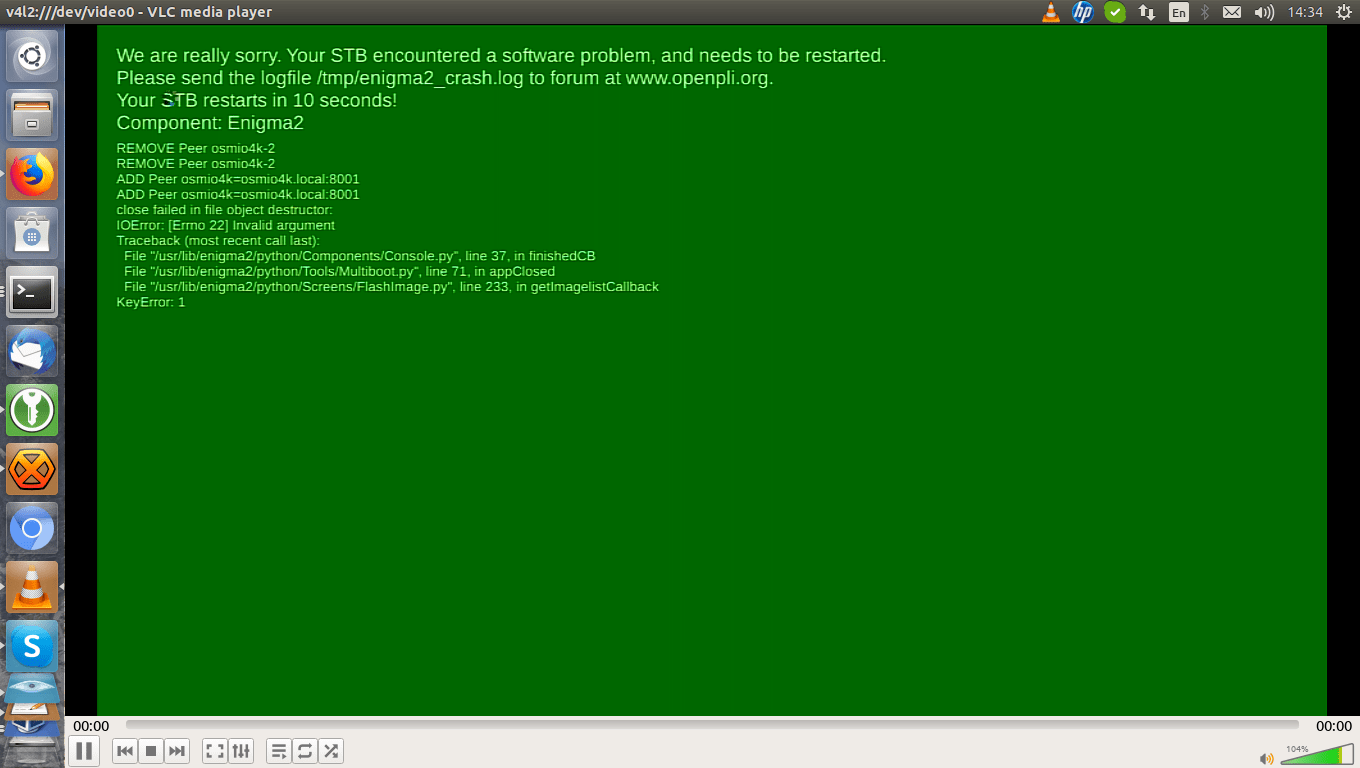Click the green checkmark status indicator
The image size is (1360, 768).
[x=1114, y=12]
